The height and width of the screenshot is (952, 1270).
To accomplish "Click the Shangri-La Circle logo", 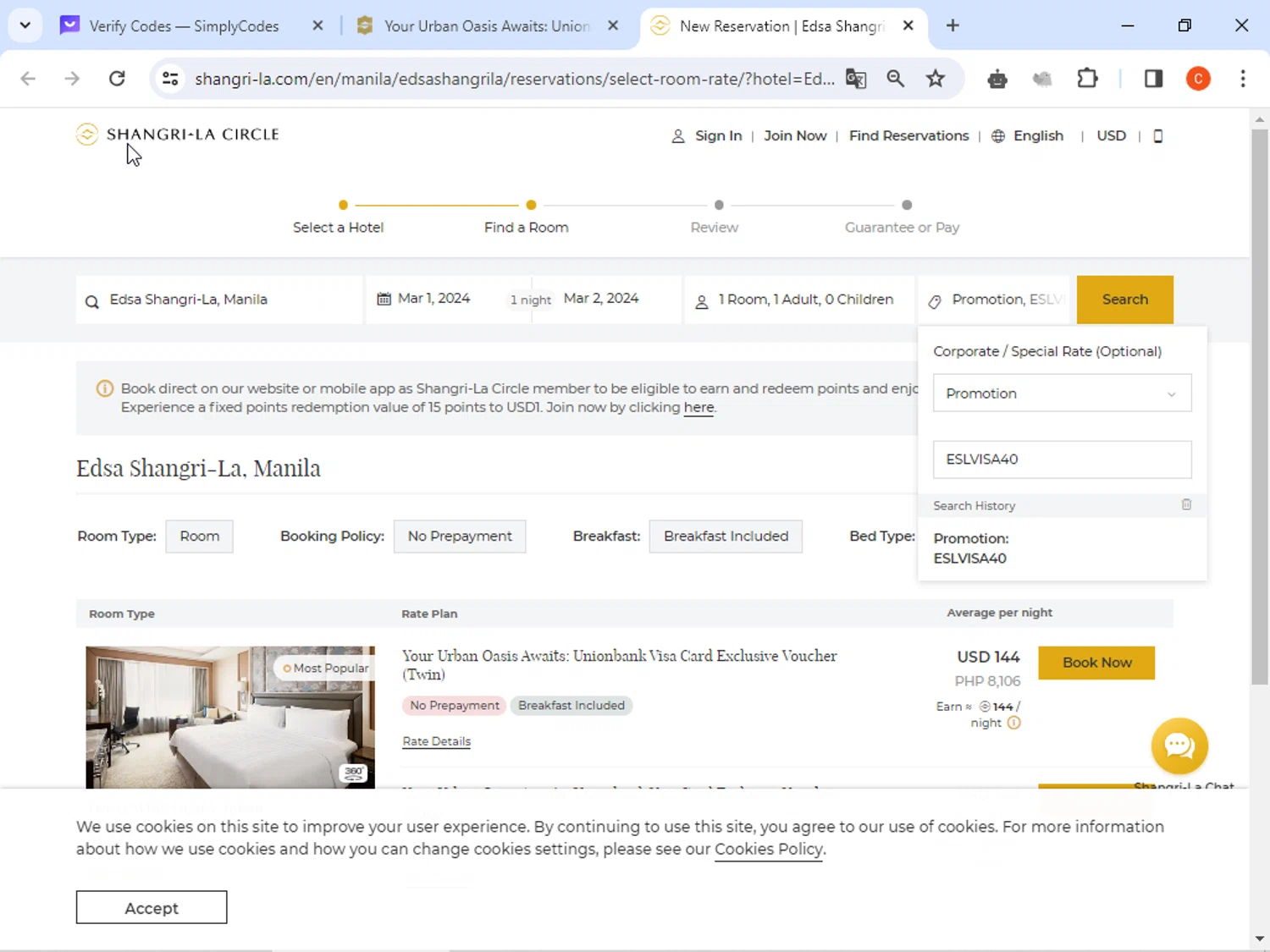I will pyautogui.click(x=178, y=135).
